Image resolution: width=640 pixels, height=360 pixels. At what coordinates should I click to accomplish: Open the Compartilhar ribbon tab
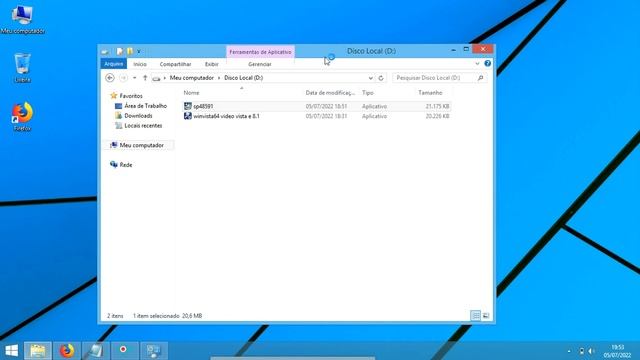click(175, 64)
